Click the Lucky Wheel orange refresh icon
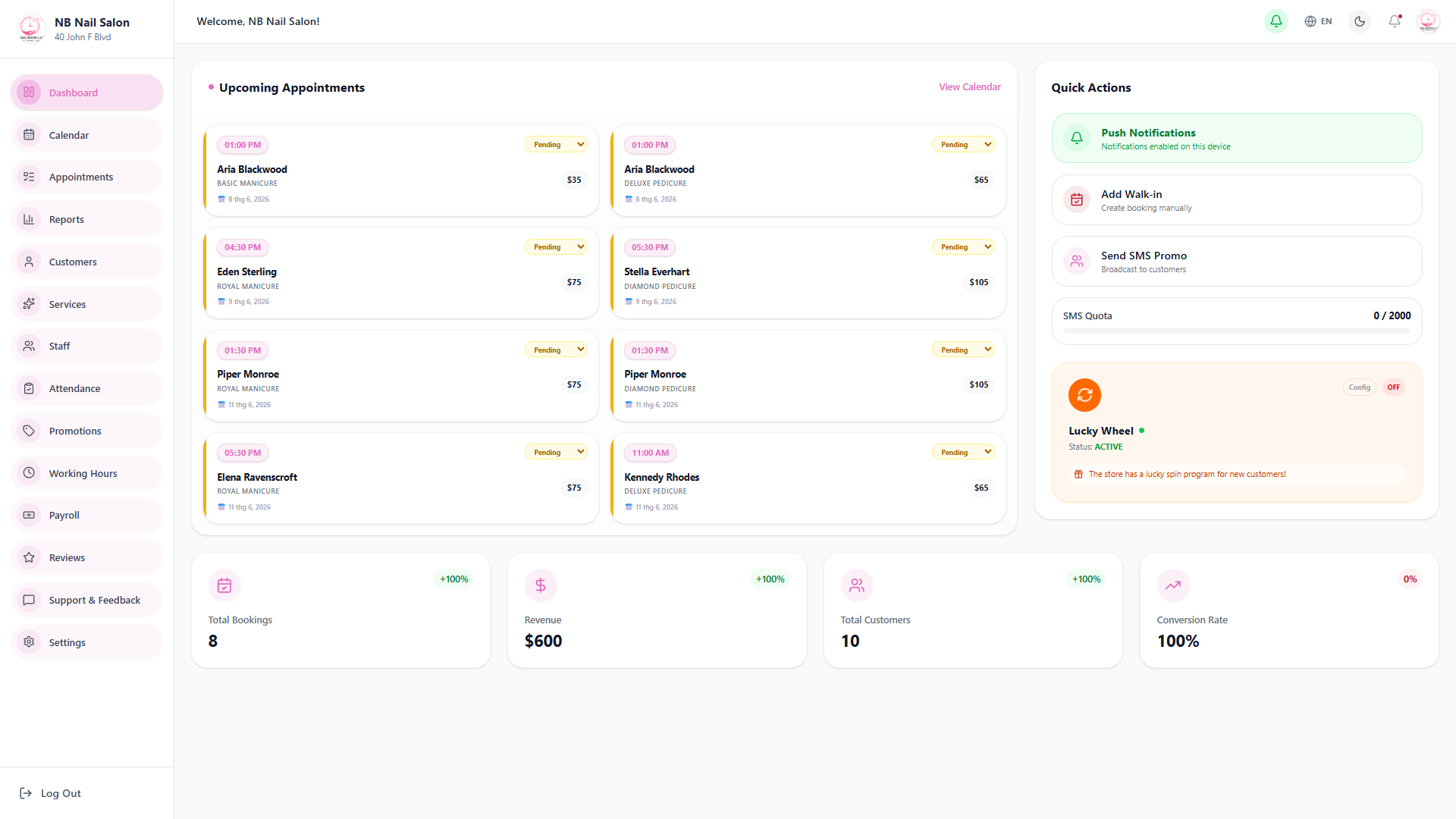The width and height of the screenshot is (1456, 819). [x=1084, y=395]
